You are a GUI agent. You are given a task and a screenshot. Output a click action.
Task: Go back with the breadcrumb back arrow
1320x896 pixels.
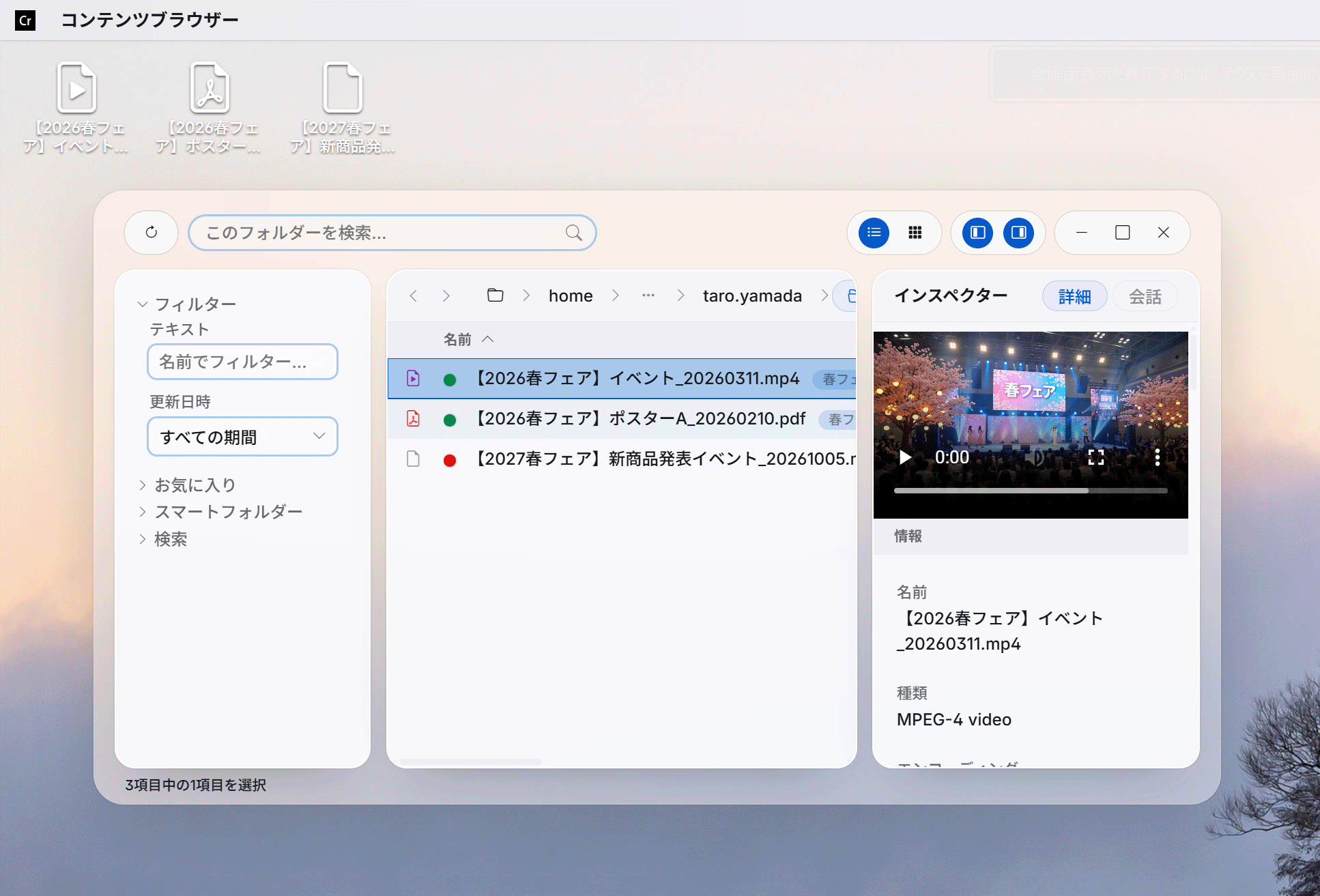click(414, 295)
